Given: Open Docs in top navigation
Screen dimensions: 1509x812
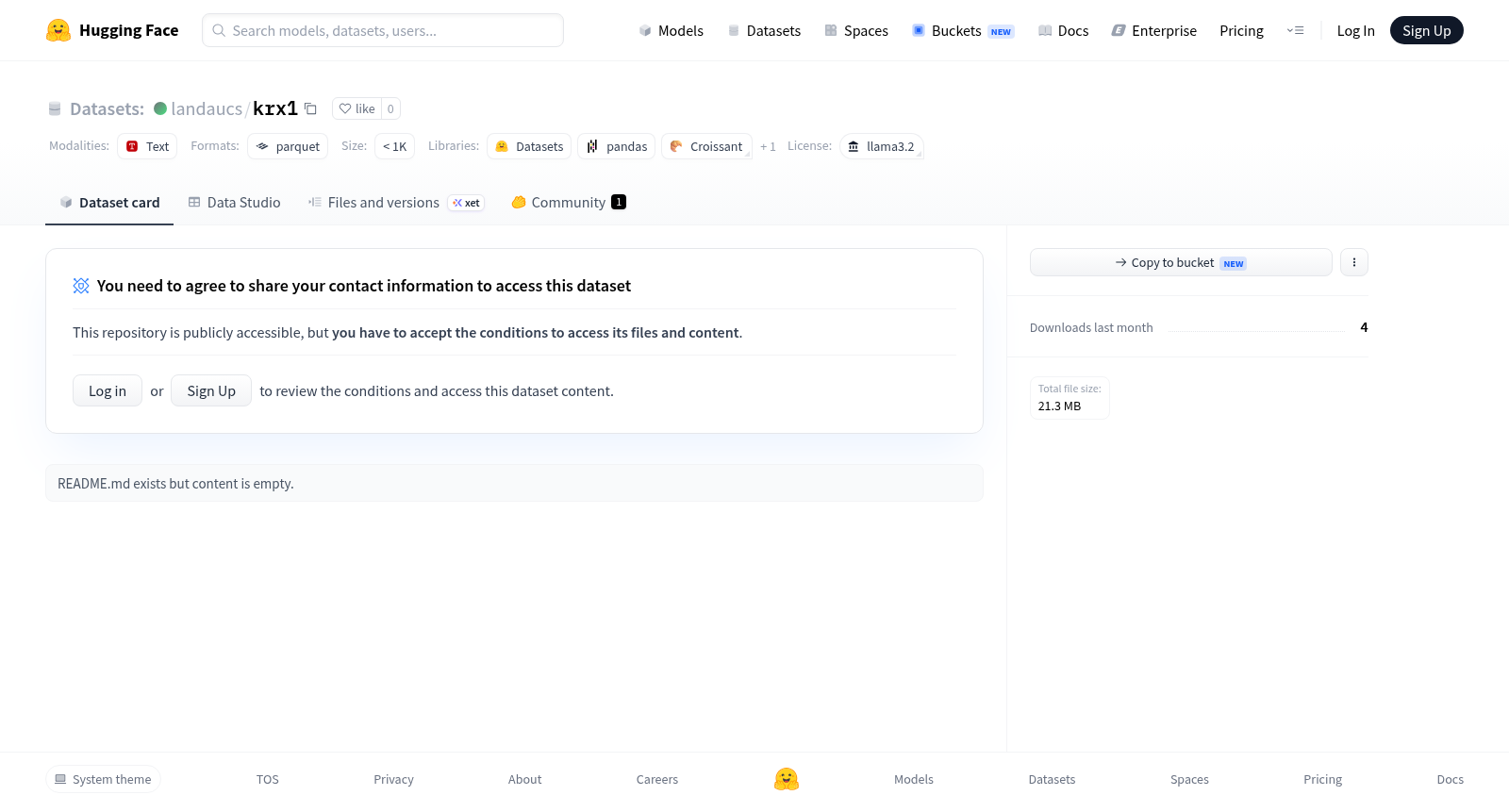Looking at the screenshot, I should (1063, 30).
